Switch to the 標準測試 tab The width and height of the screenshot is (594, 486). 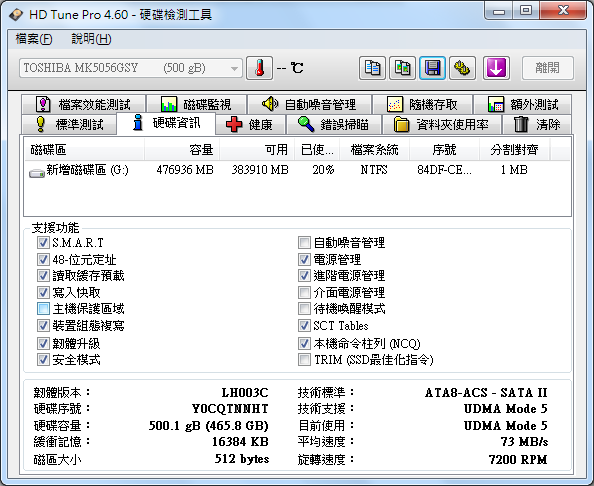point(69,125)
